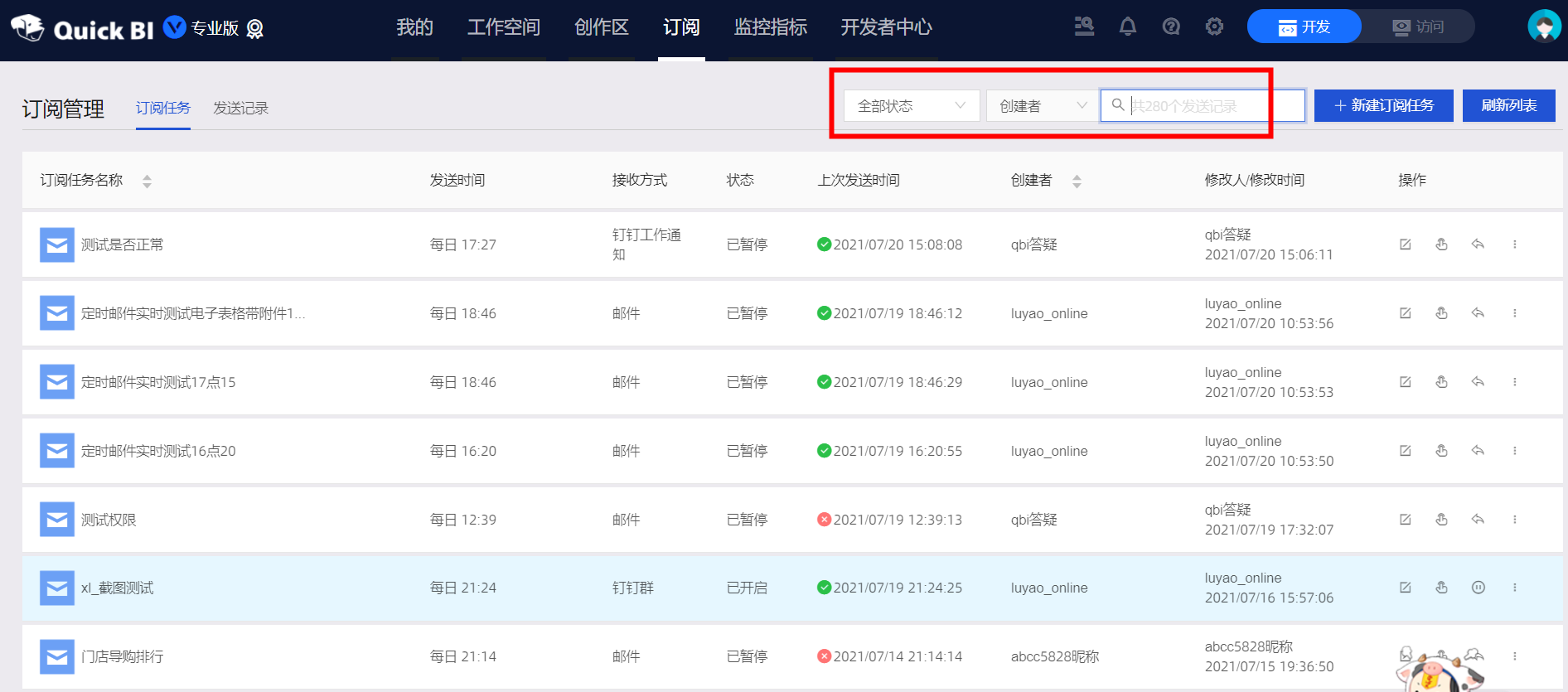This screenshot has width=1568, height=692.
Task: Open the help question mark icon
Action: coord(1170,27)
